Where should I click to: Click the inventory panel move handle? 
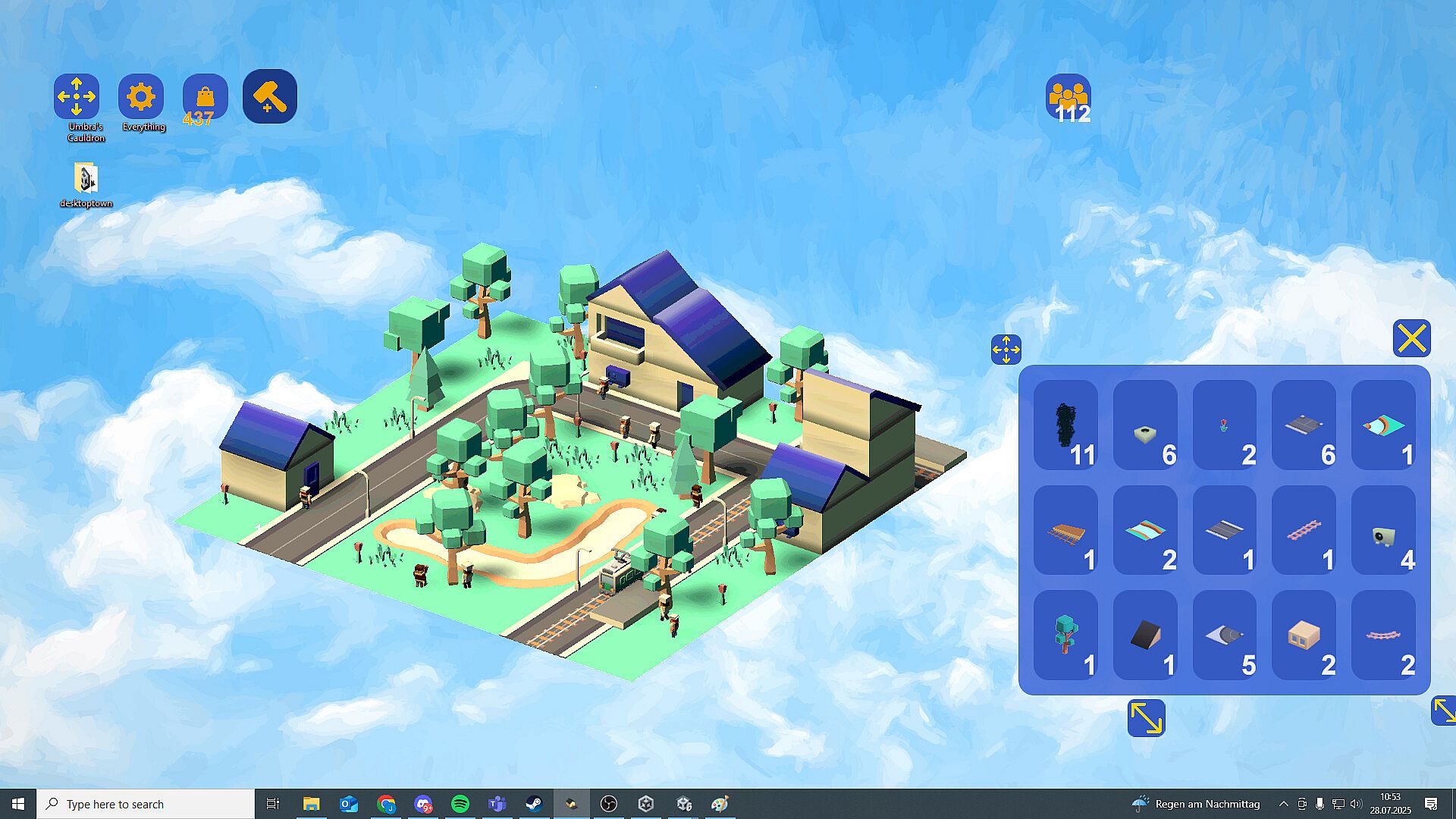[x=1006, y=350]
